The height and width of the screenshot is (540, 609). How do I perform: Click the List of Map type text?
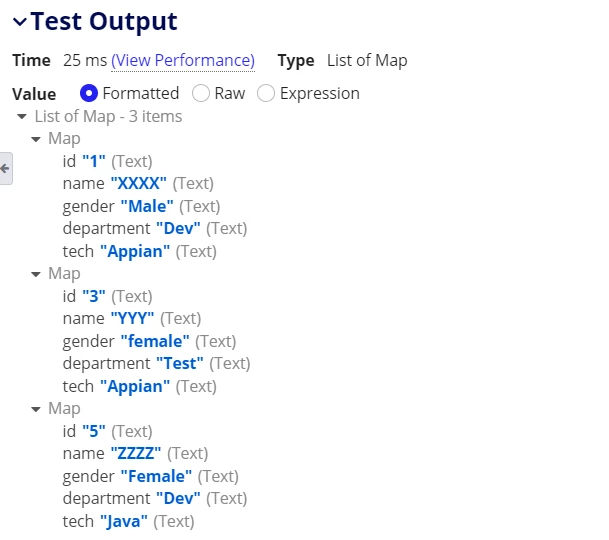coord(367,61)
